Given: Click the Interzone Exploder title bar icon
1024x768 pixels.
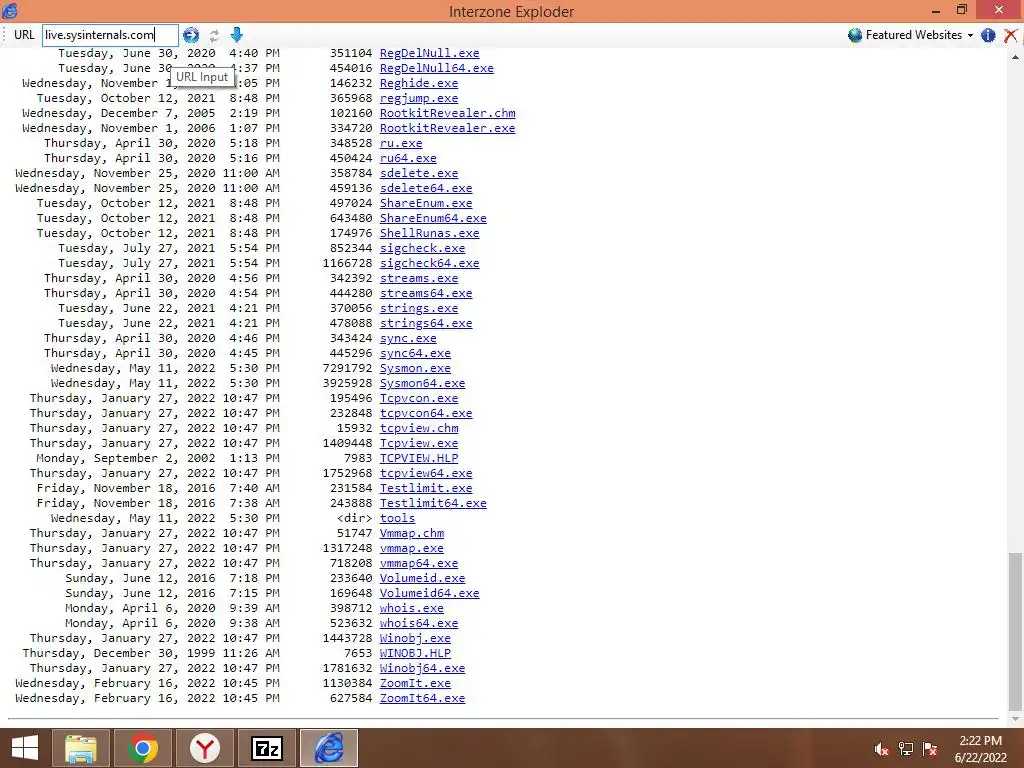Looking at the screenshot, I should [10, 10].
